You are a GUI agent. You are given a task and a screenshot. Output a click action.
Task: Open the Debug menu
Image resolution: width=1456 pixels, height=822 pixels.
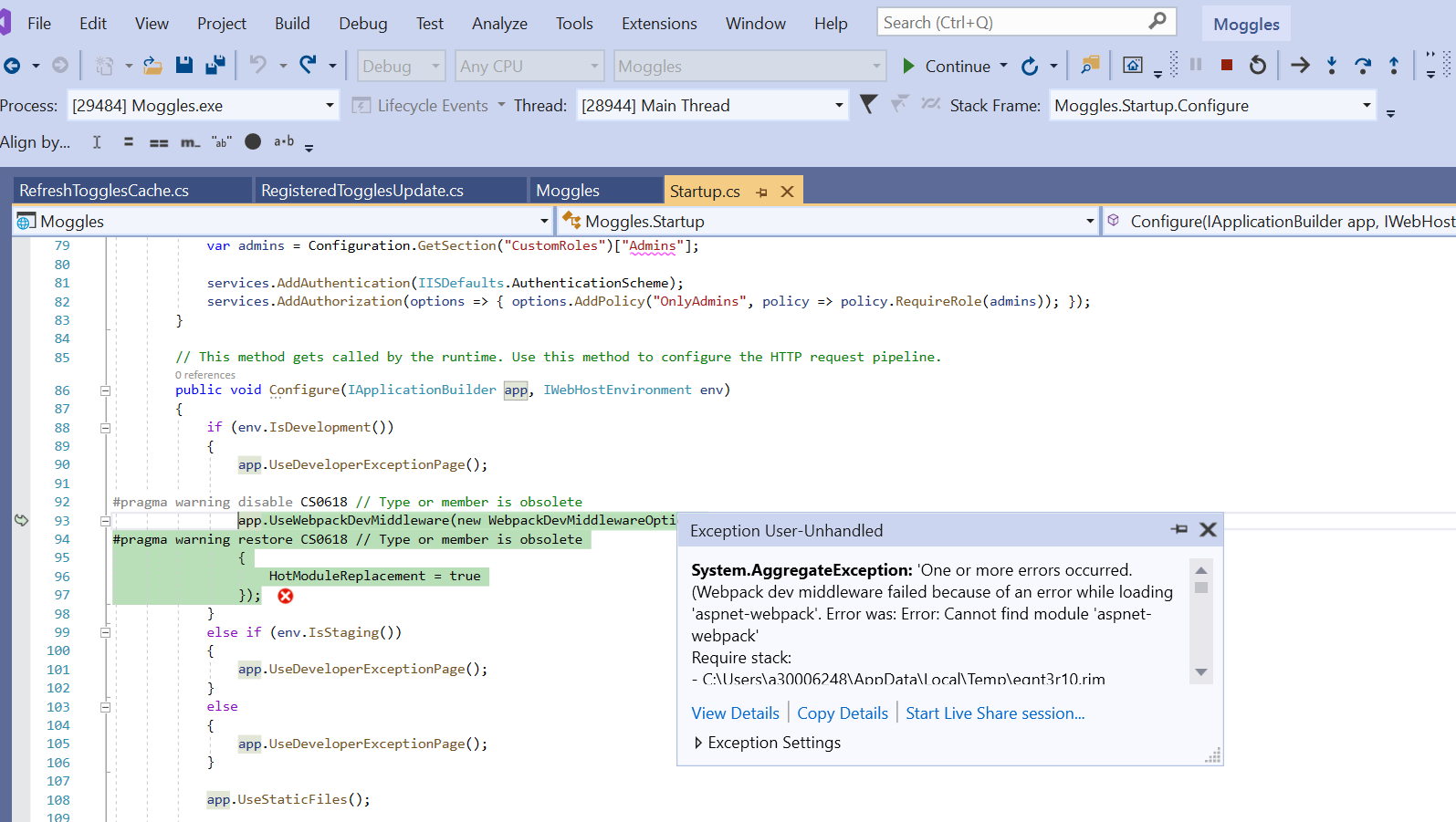tap(363, 24)
